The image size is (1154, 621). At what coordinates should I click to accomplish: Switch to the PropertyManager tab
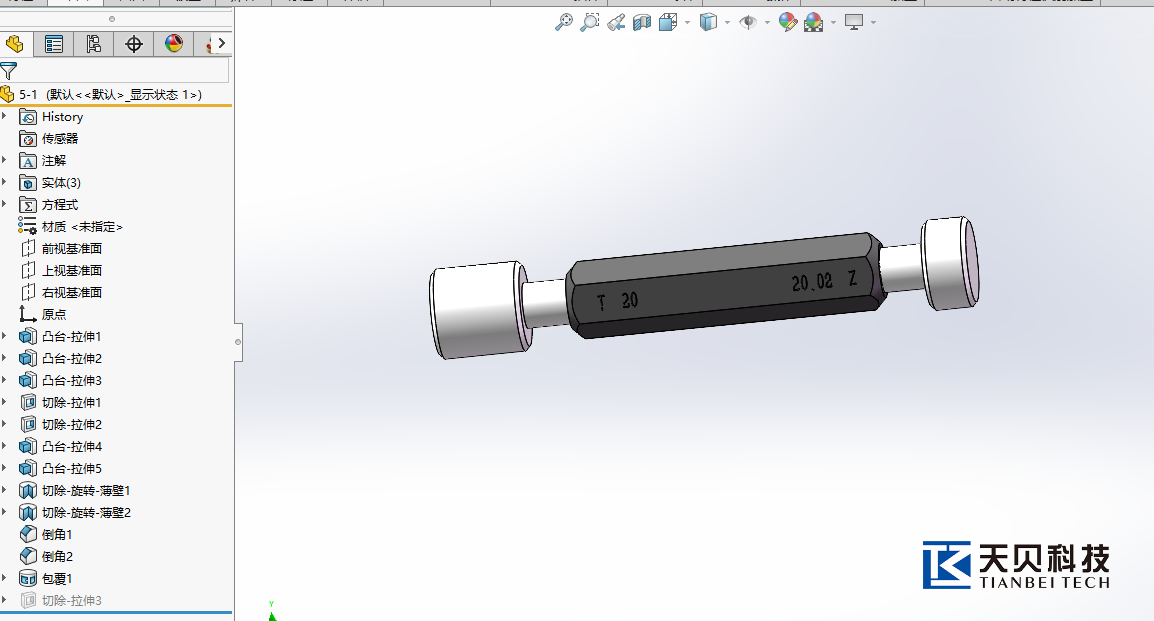tap(54, 44)
